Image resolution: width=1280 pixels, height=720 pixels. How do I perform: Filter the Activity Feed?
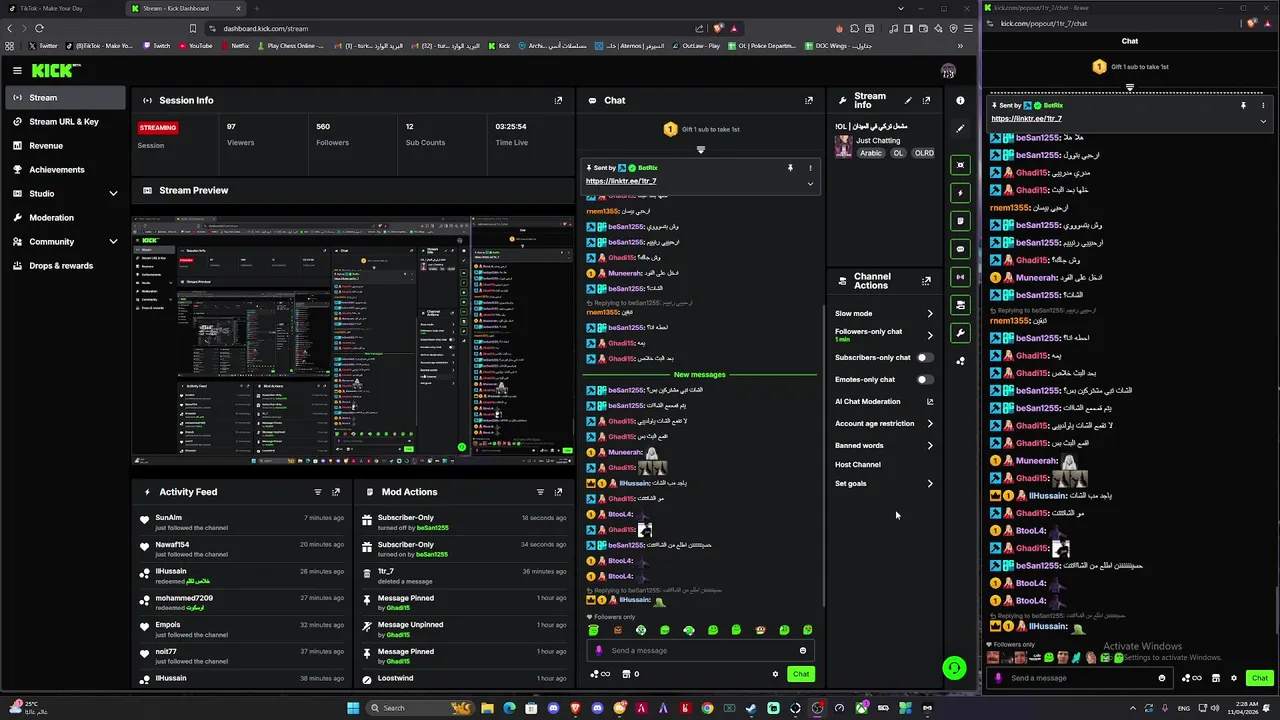coord(318,492)
